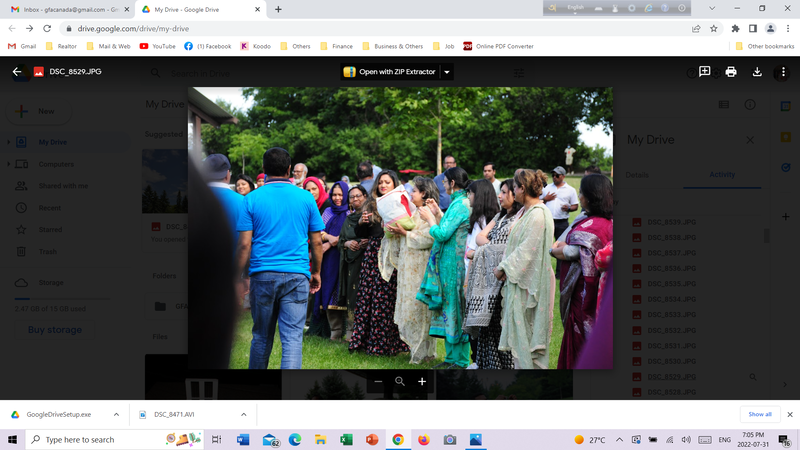This screenshot has width=800, height=450.
Task: Open Chrome side panel icon
Action: click(x=753, y=29)
